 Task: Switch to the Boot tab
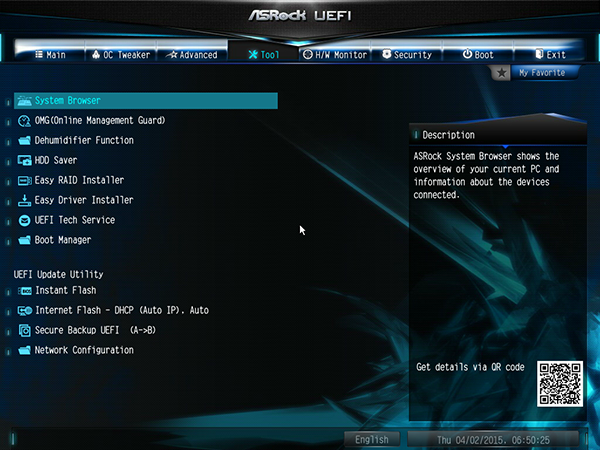[478, 55]
